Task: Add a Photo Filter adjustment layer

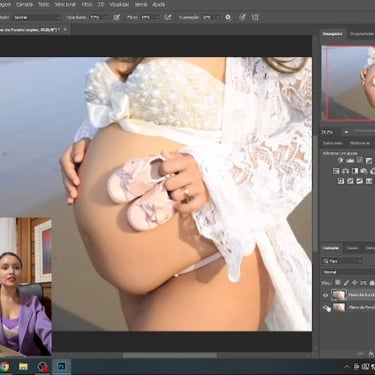Action: tap(364, 171)
